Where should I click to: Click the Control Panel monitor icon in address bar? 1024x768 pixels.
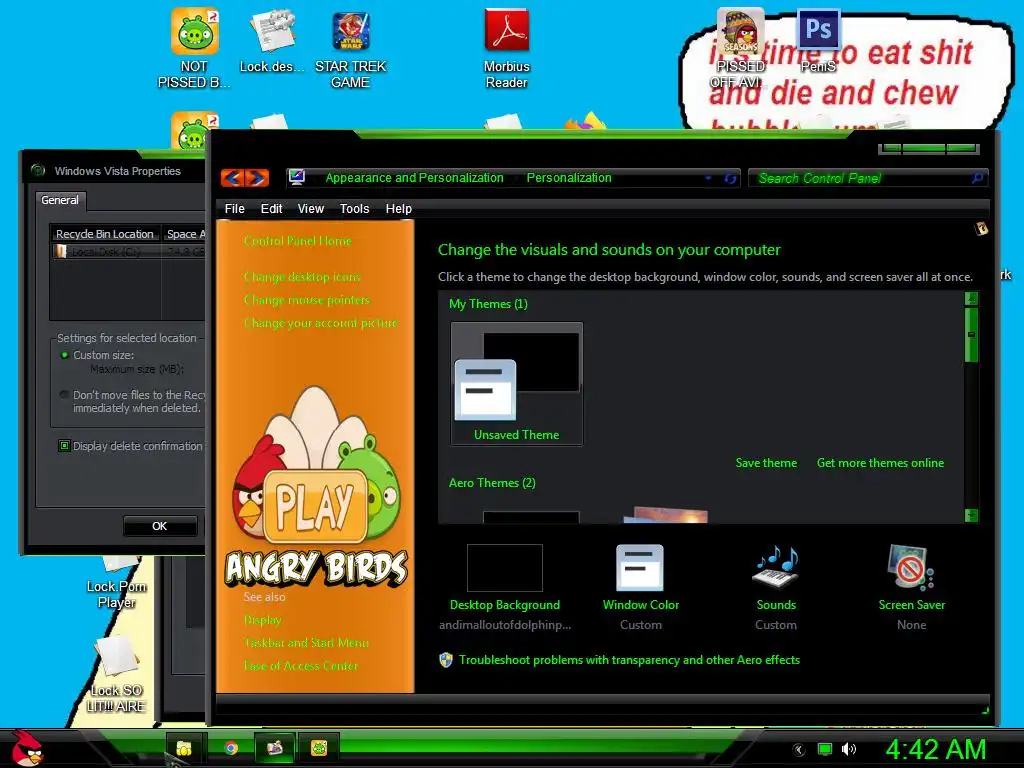(297, 178)
